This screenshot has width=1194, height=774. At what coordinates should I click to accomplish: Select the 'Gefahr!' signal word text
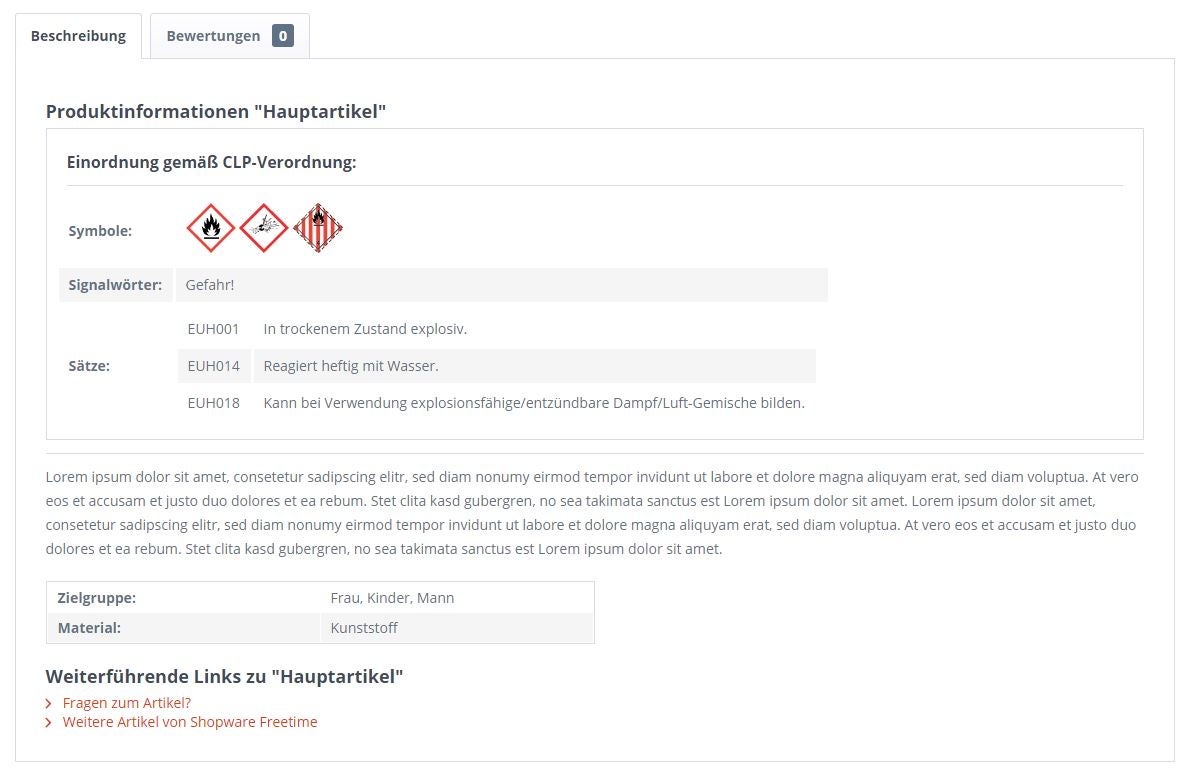click(x=209, y=285)
